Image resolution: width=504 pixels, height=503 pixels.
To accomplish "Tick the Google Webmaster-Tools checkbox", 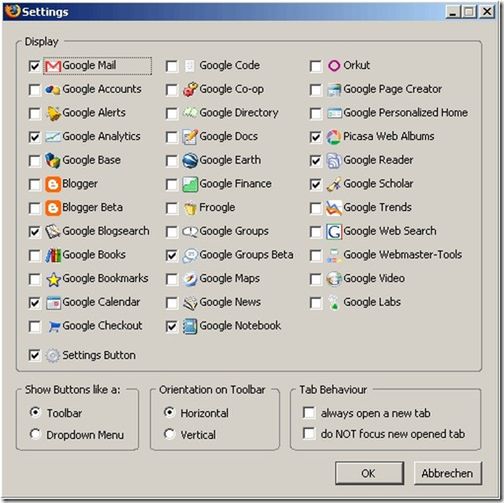I will pyautogui.click(x=315, y=256).
